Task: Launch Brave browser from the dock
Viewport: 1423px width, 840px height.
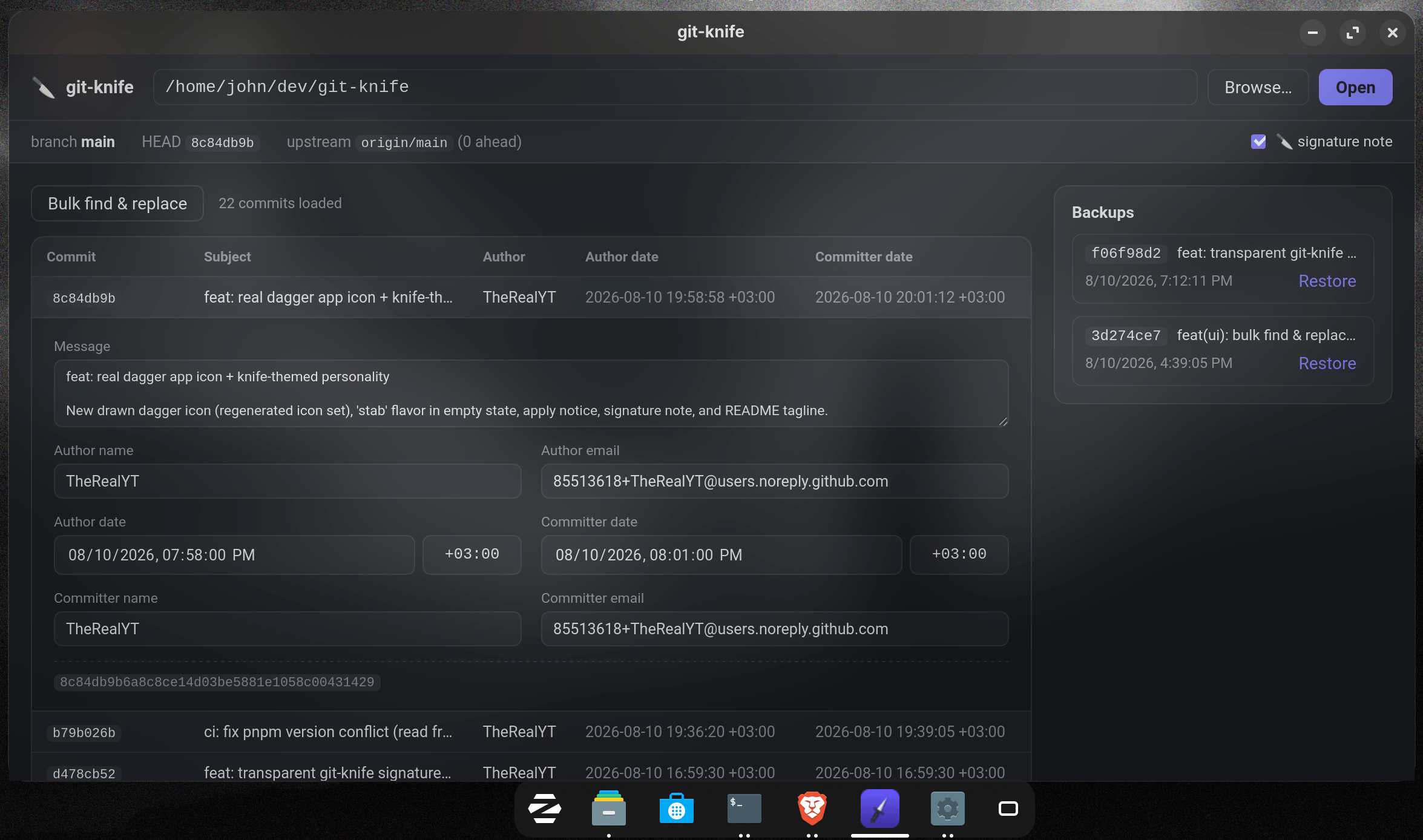Action: [x=812, y=809]
